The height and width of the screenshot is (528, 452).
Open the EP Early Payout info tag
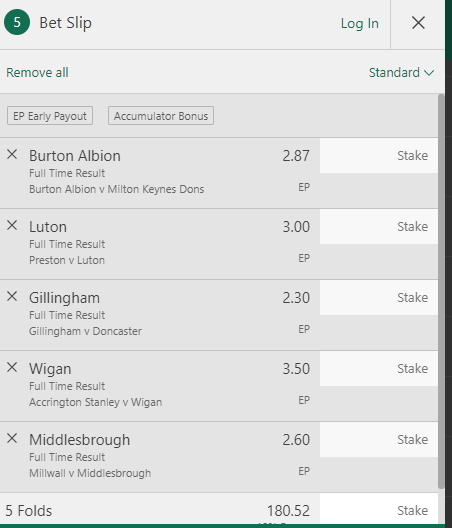[x=50, y=116]
